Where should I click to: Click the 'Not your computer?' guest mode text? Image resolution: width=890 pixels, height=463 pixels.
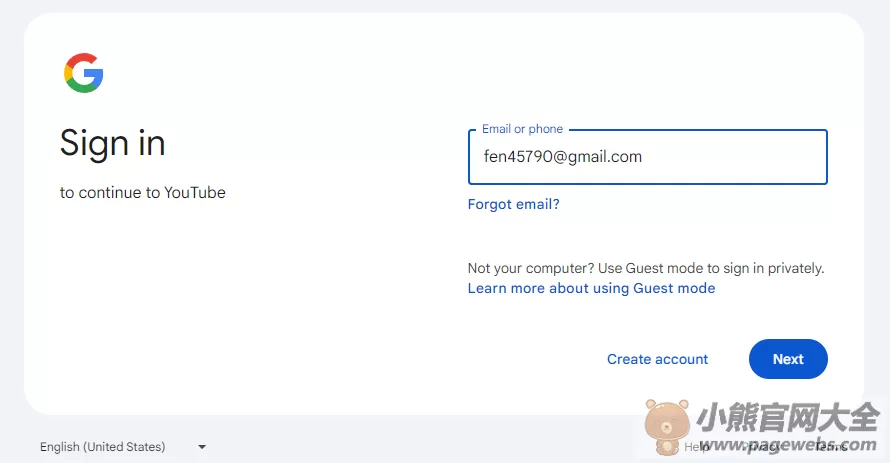point(646,268)
